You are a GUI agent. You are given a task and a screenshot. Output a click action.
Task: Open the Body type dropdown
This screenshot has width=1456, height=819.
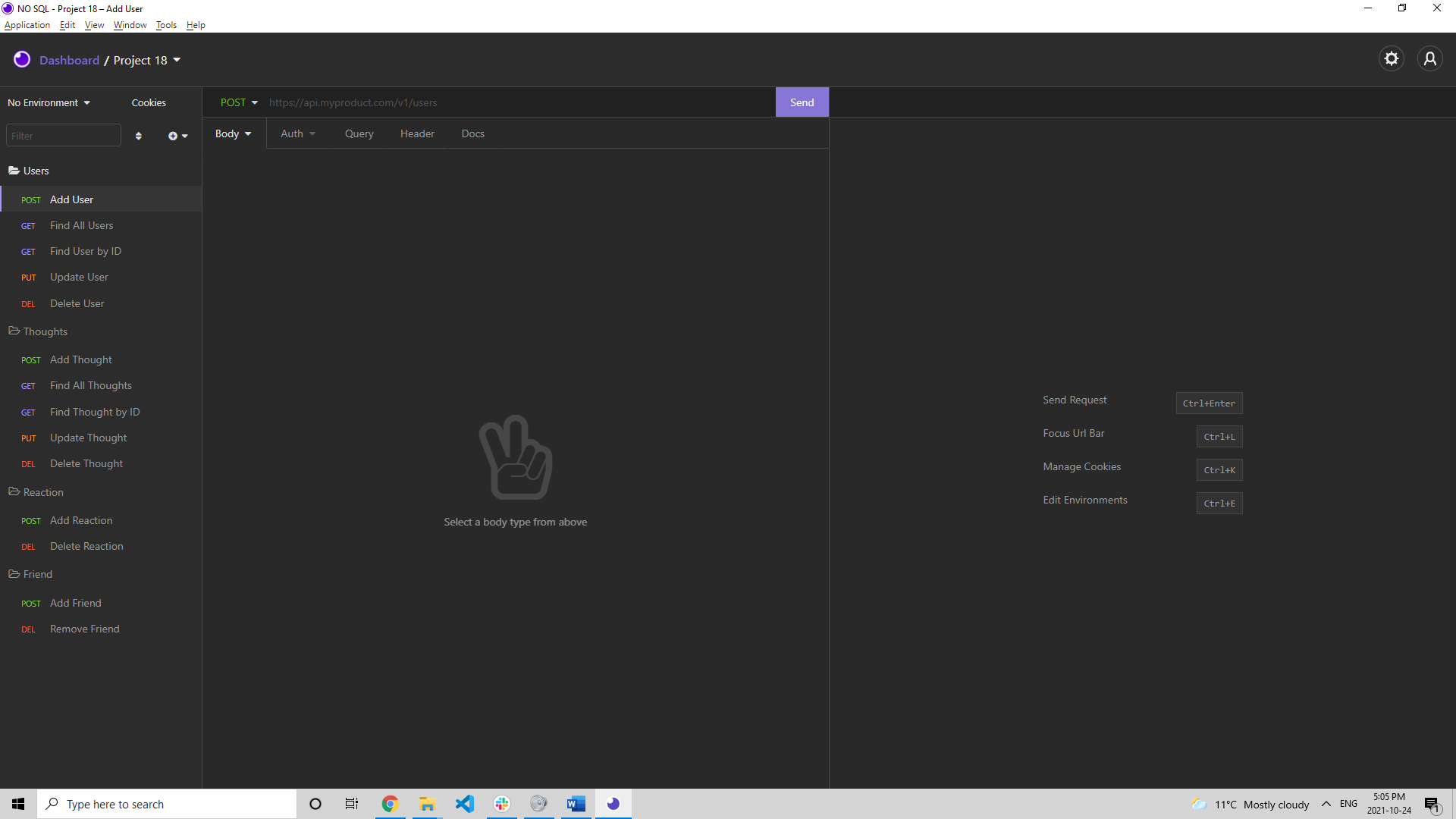click(x=233, y=134)
